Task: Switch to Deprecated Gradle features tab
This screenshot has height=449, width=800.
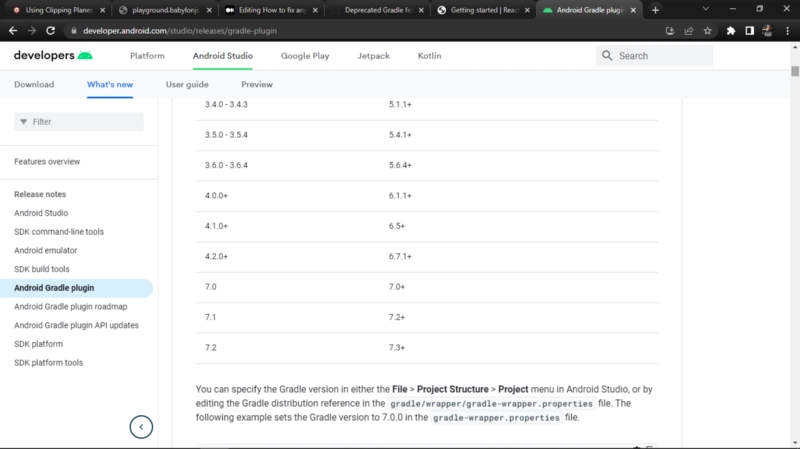Action: 378,10
